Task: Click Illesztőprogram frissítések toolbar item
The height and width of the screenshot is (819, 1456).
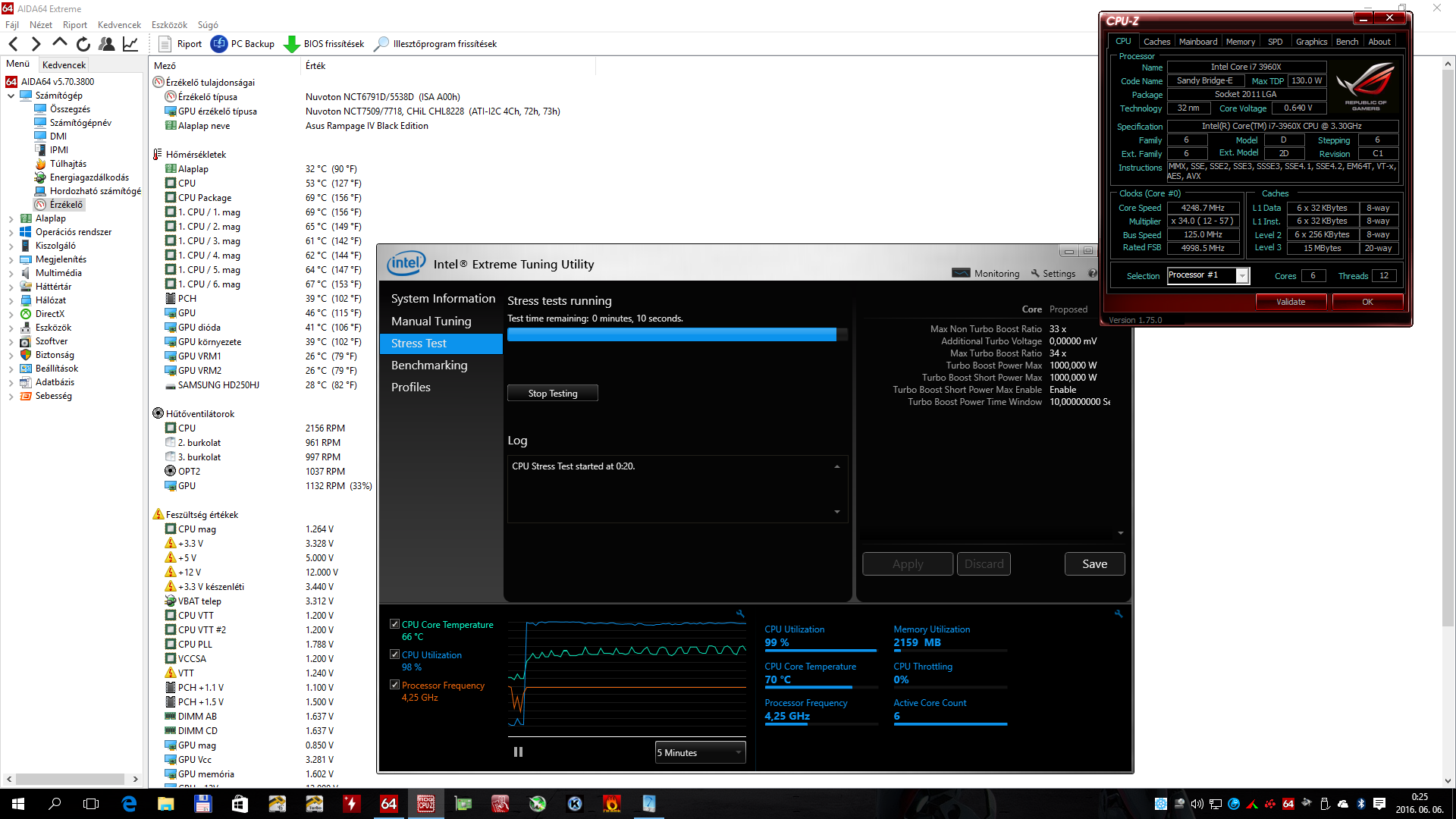Action: click(436, 44)
